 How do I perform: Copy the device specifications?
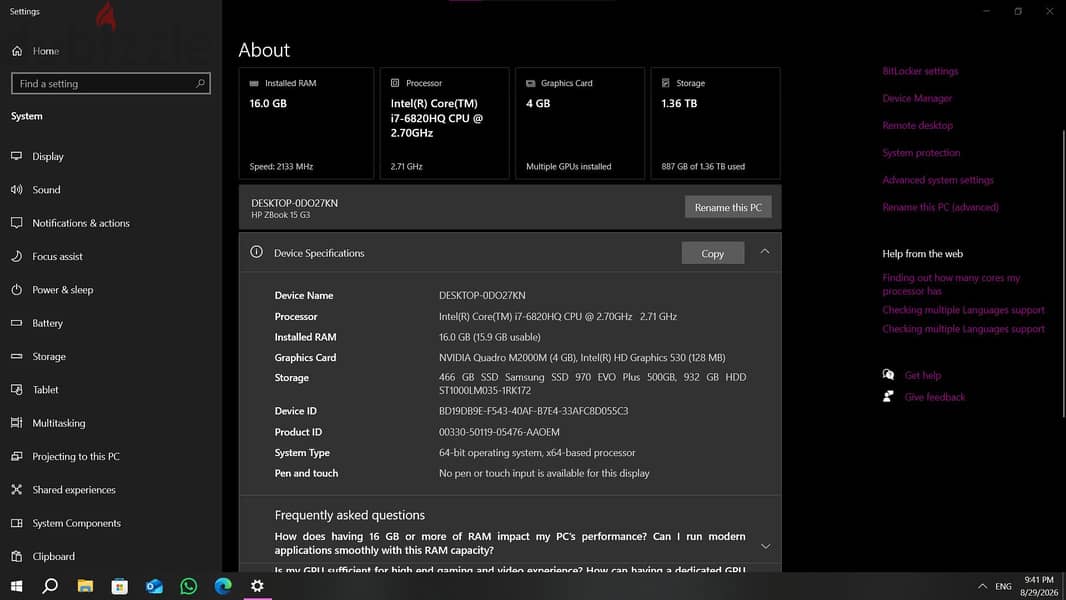point(712,253)
